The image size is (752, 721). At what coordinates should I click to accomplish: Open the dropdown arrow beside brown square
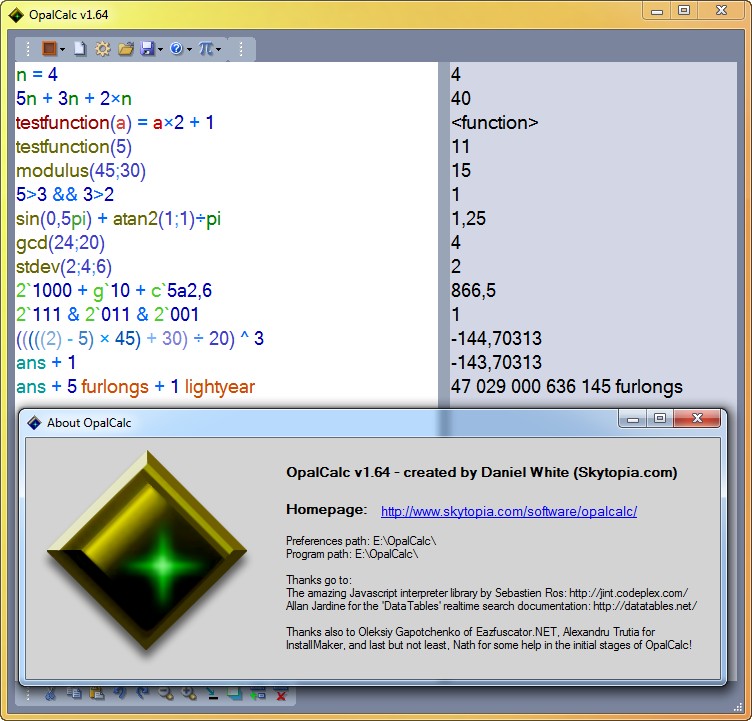tap(62, 49)
